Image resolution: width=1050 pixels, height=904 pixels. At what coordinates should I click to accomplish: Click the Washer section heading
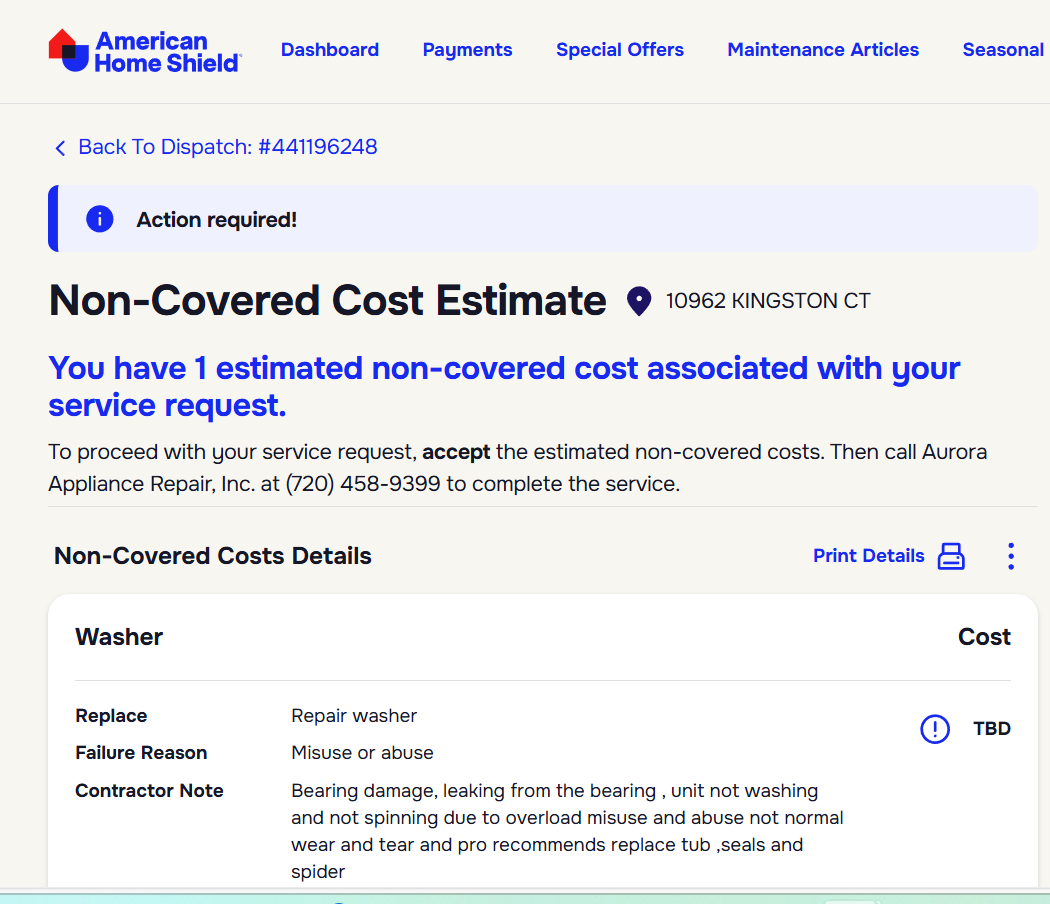tap(119, 637)
